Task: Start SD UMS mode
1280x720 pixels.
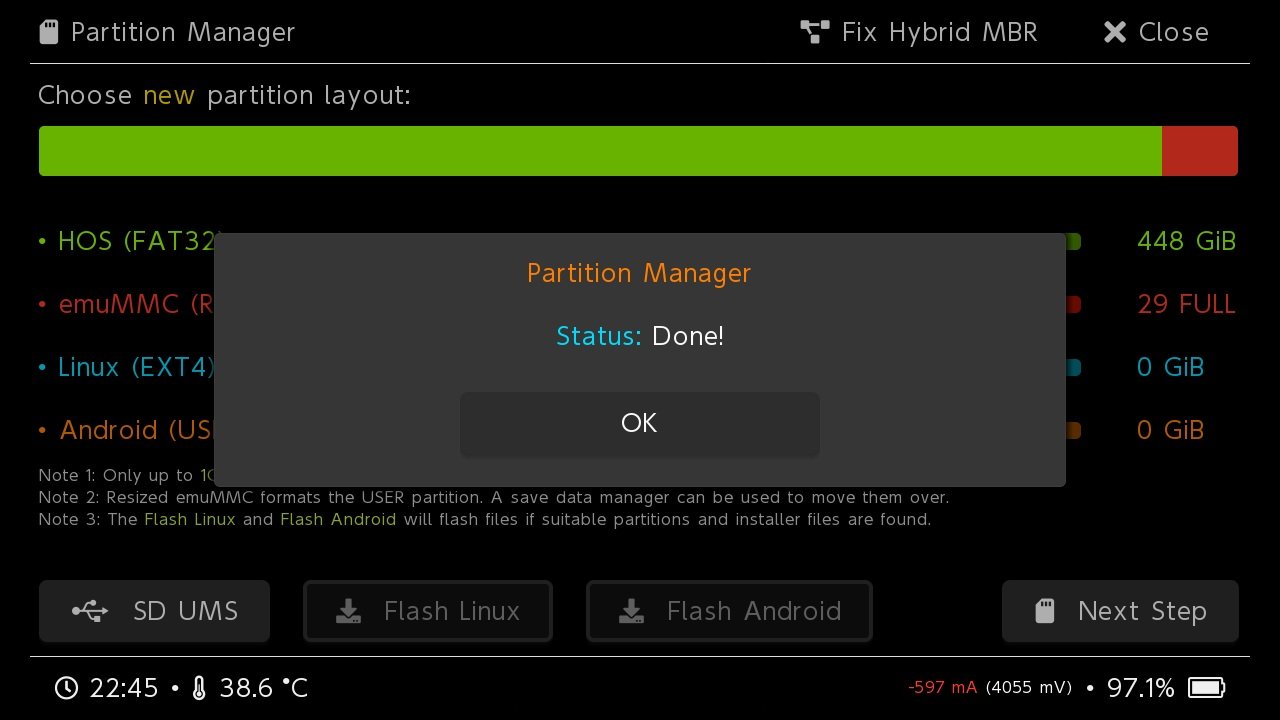Action: point(154,611)
